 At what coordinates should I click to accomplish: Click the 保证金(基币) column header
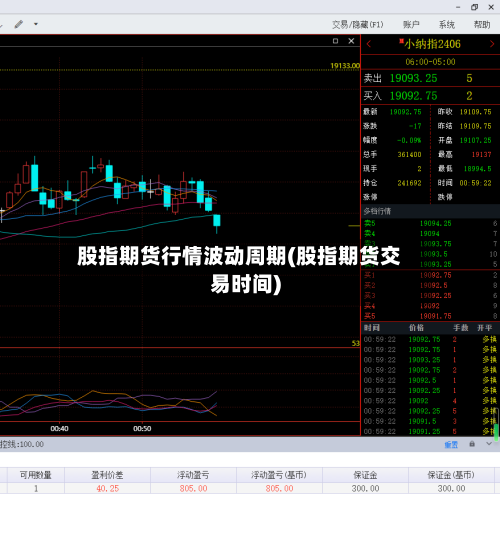click(x=451, y=475)
